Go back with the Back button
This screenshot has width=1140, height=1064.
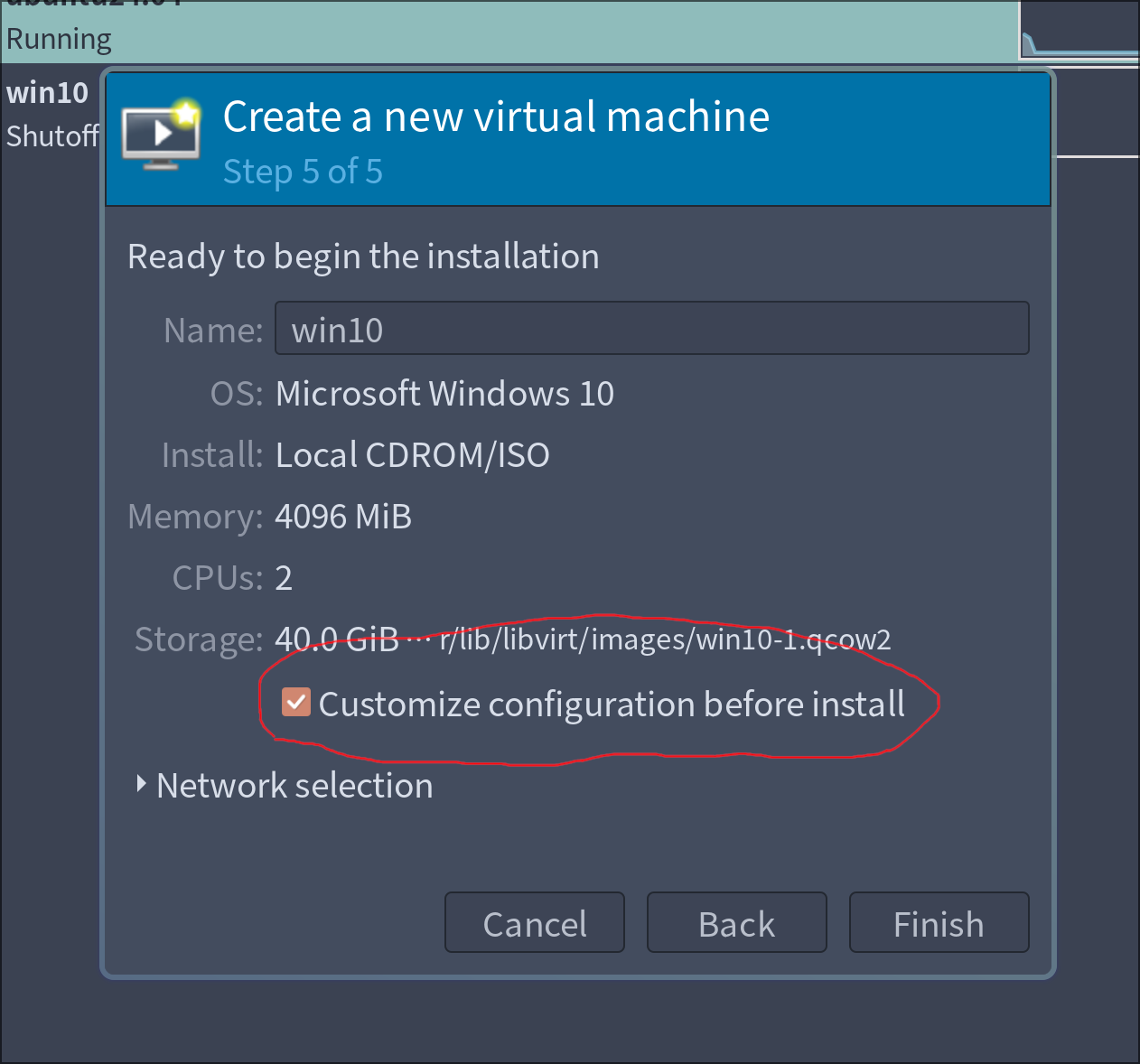(x=737, y=923)
